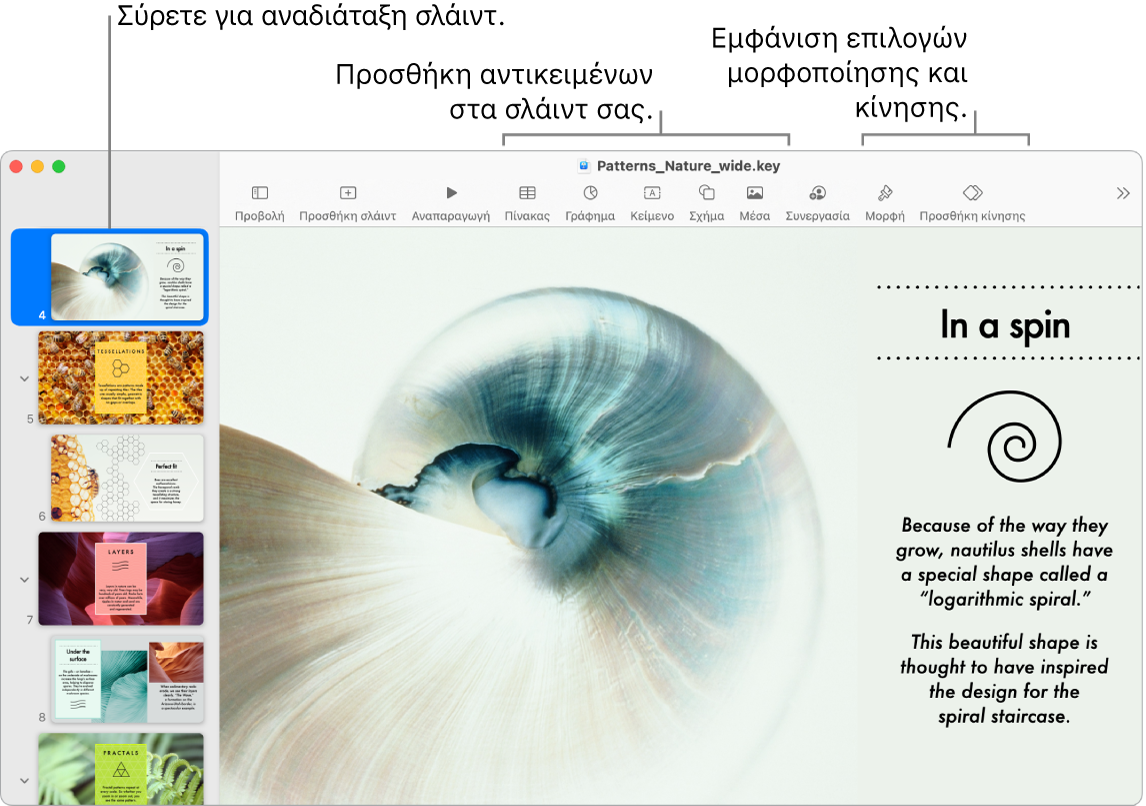Insert a shape with the Σχήμα icon
Screen dimensions: 1146x806
point(706,192)
